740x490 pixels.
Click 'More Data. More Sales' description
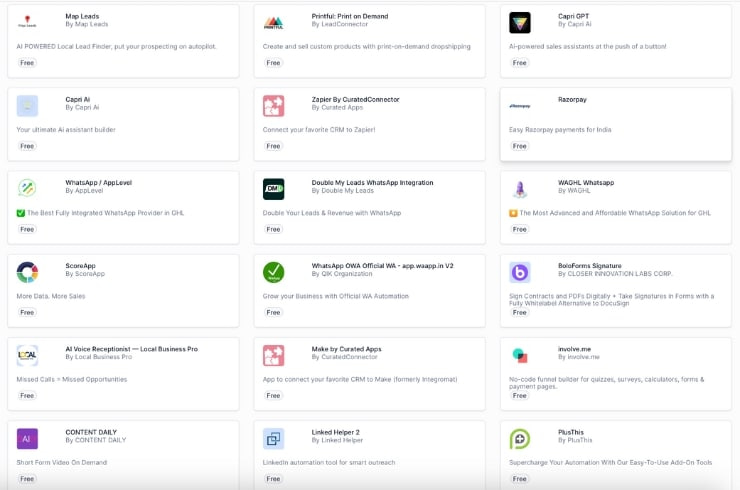point(51,296)
